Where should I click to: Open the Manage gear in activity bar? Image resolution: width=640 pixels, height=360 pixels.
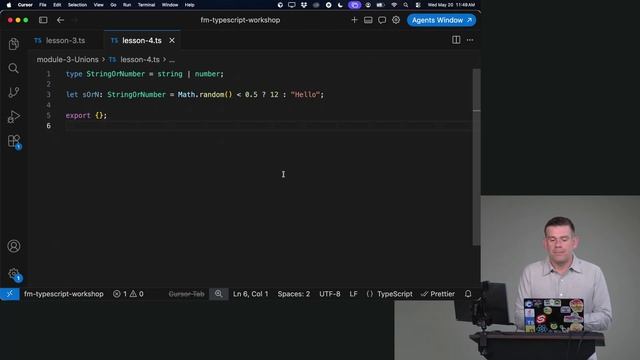tap(13, 273)
